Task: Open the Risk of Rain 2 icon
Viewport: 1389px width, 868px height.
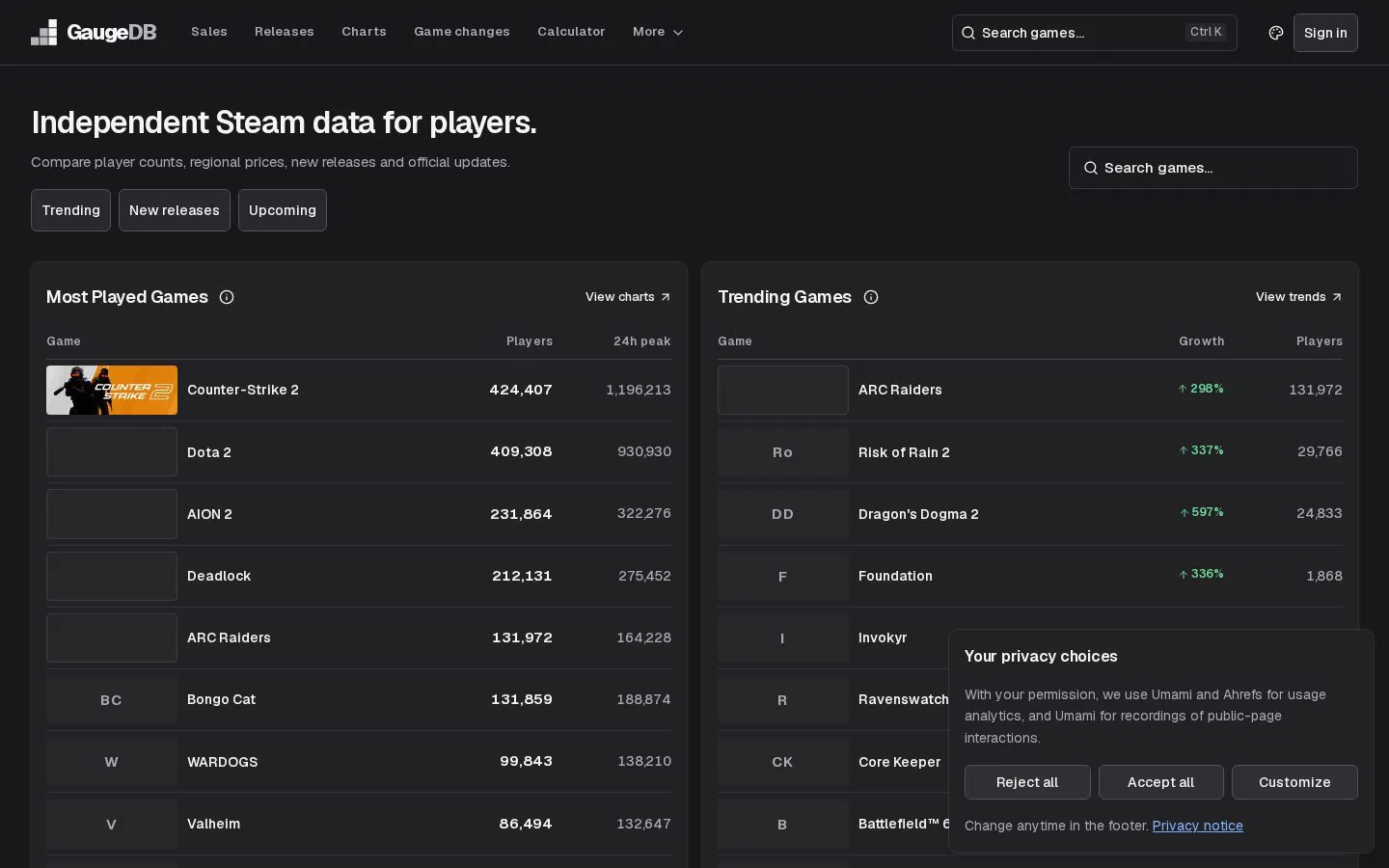Action: [x=783, y=452]
